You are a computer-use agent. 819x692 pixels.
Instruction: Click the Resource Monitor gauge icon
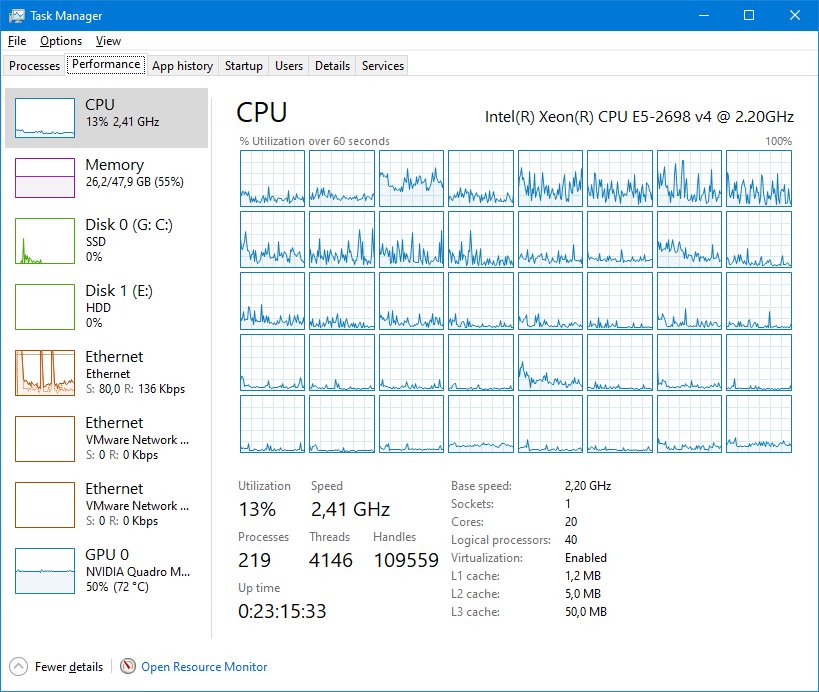point(128,666)
